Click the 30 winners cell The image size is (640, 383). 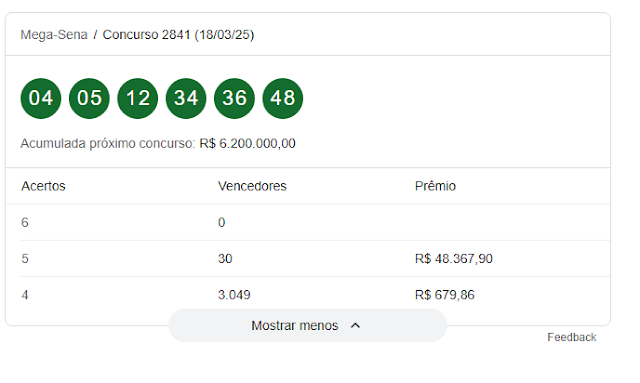[225, 259]
